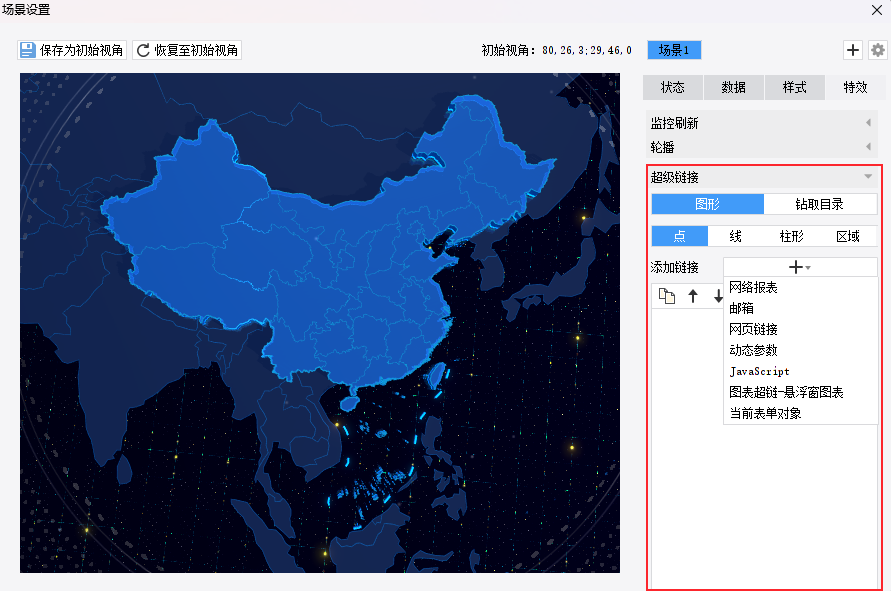Image resolution: width=891 pixels, height=591 pixels.
Task: Open the add link plus dropdown
Action: (x=800, y=267)
